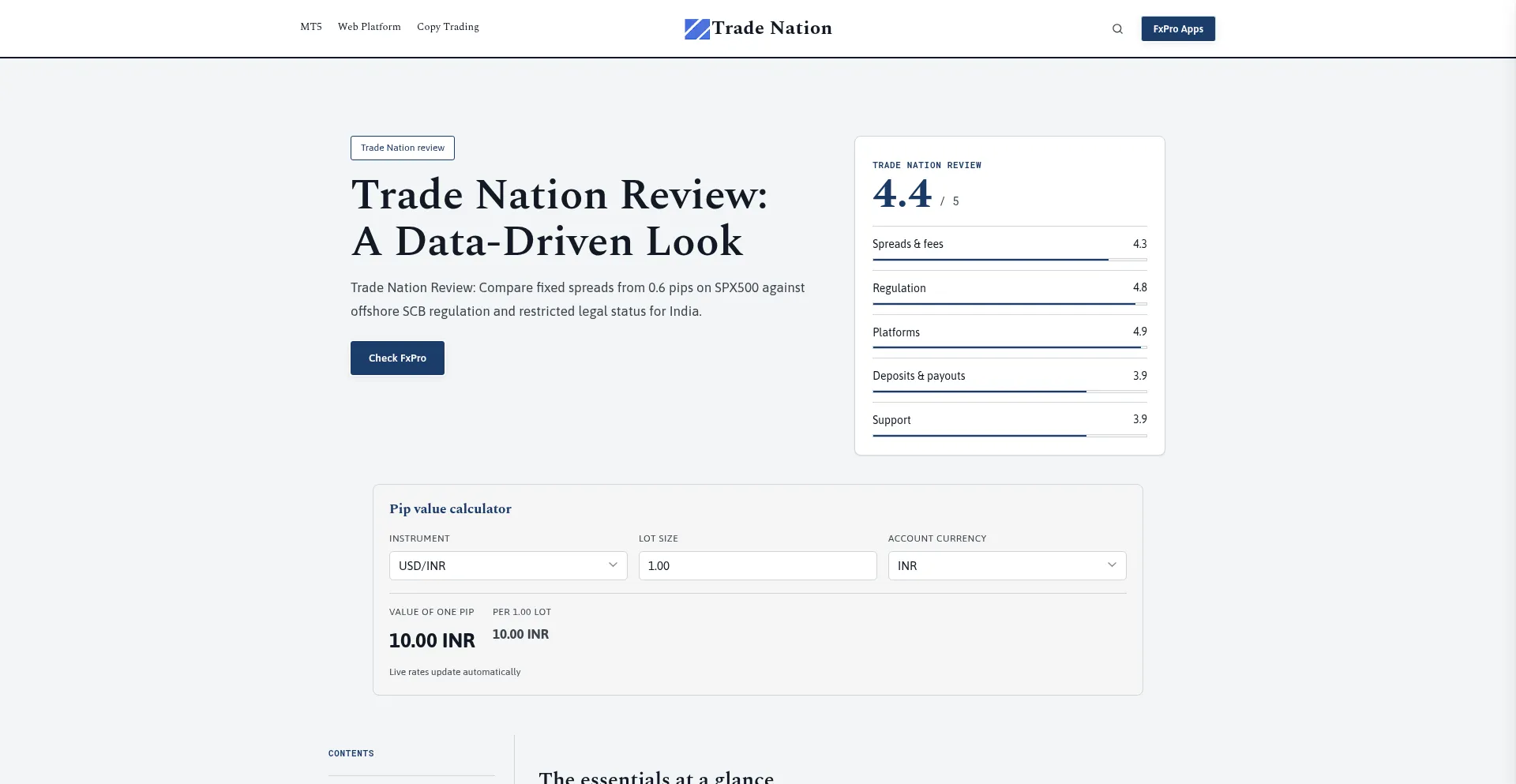Image resolution: width=1516 pixels, height=784 pixels.
Task: Click the 'PER 1.00 LOT' label
Action: (522, 612)
